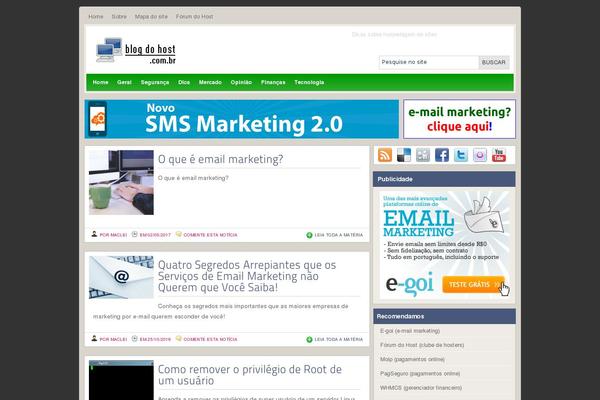Click comment bubble icon under first article

178,234
